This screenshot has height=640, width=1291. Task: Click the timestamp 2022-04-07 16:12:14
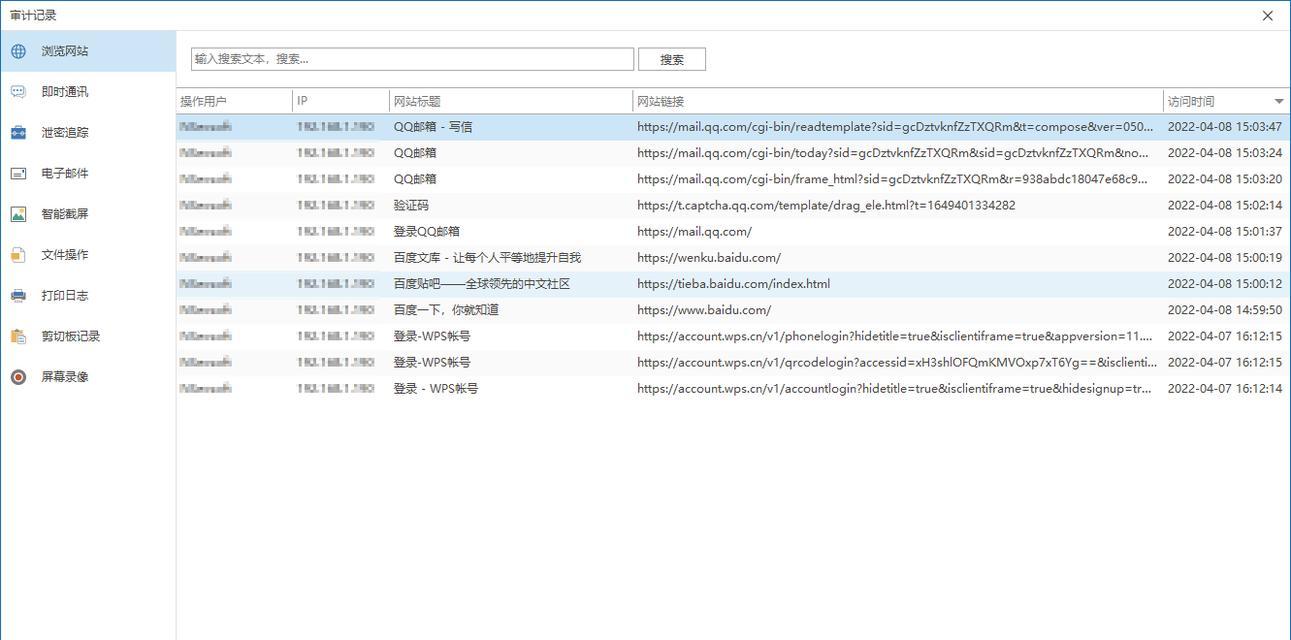coord(1225,388)
